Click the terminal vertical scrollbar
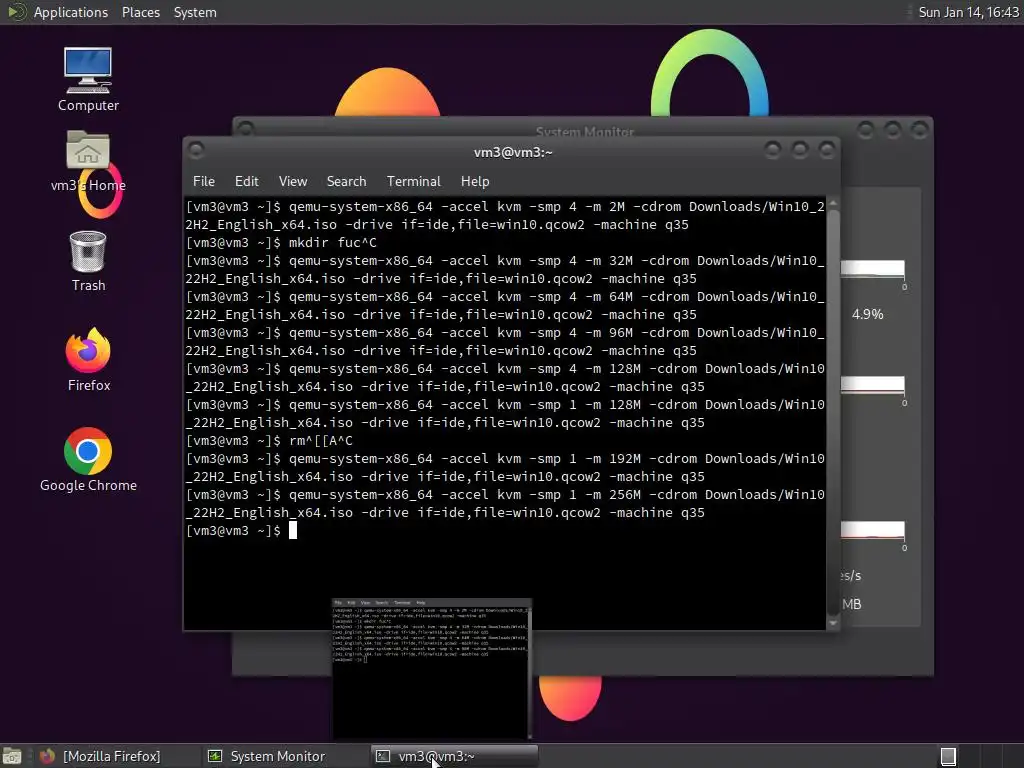This screenshot has width=1024, height=768. [x=833, y=413]
